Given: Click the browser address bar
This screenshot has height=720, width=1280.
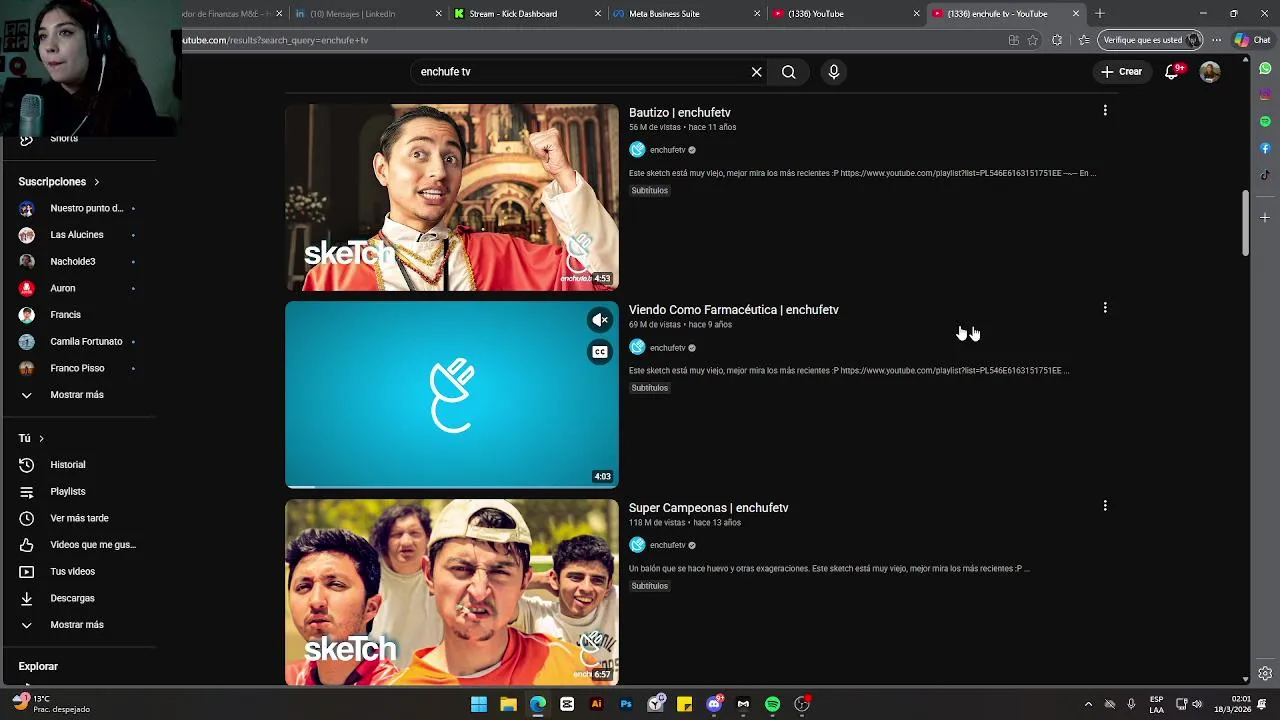Looking at the screenshot, I should coord(590,40).
